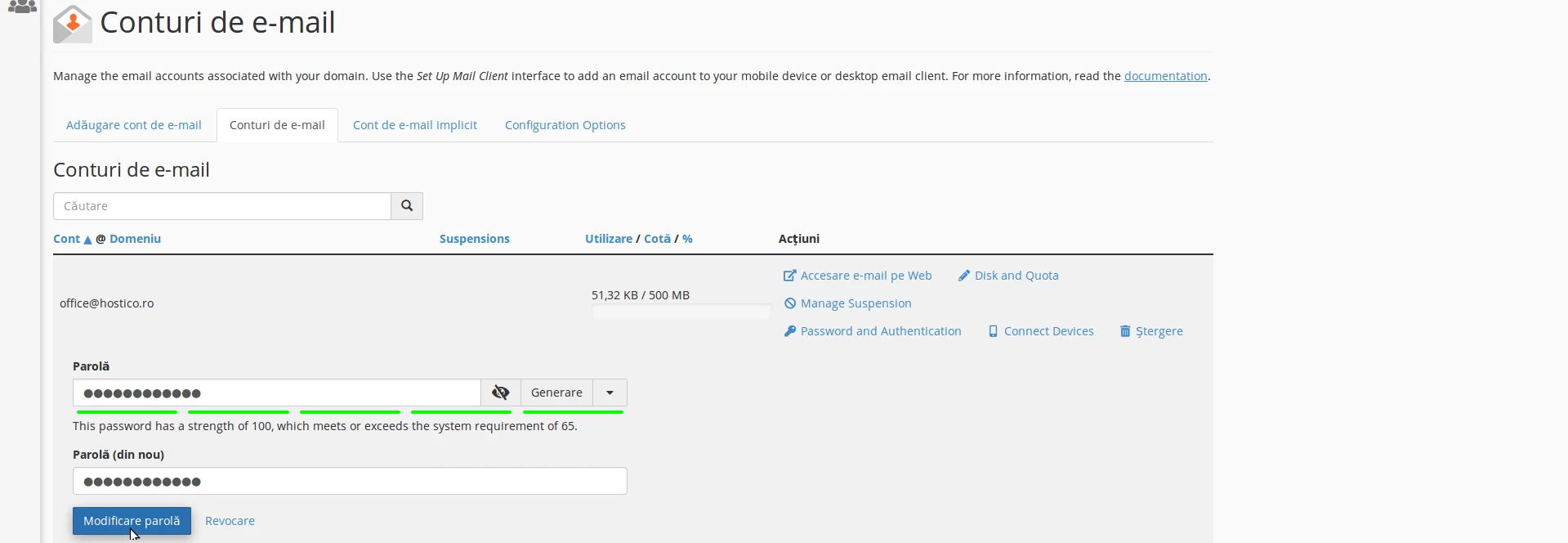The width and height of the screenshot is (1568, 543).
Task: Open Manage Suspension
Action: (x=848, y=303)
